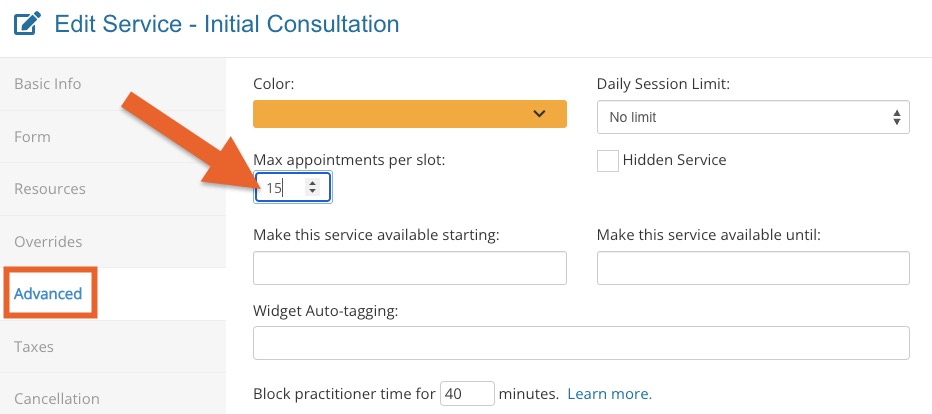
Task: Enable the Hidden Service checkbox
Action: [607, 160]
